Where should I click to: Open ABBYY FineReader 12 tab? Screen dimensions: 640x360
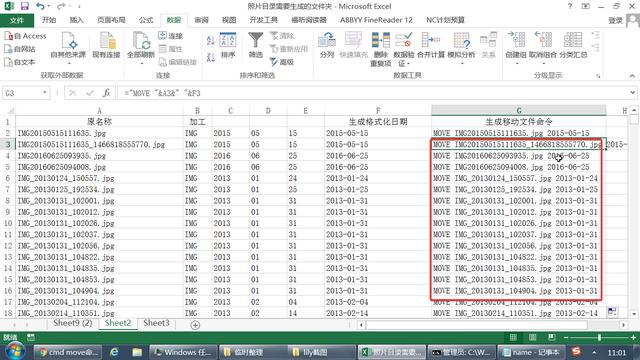(376, 20)
